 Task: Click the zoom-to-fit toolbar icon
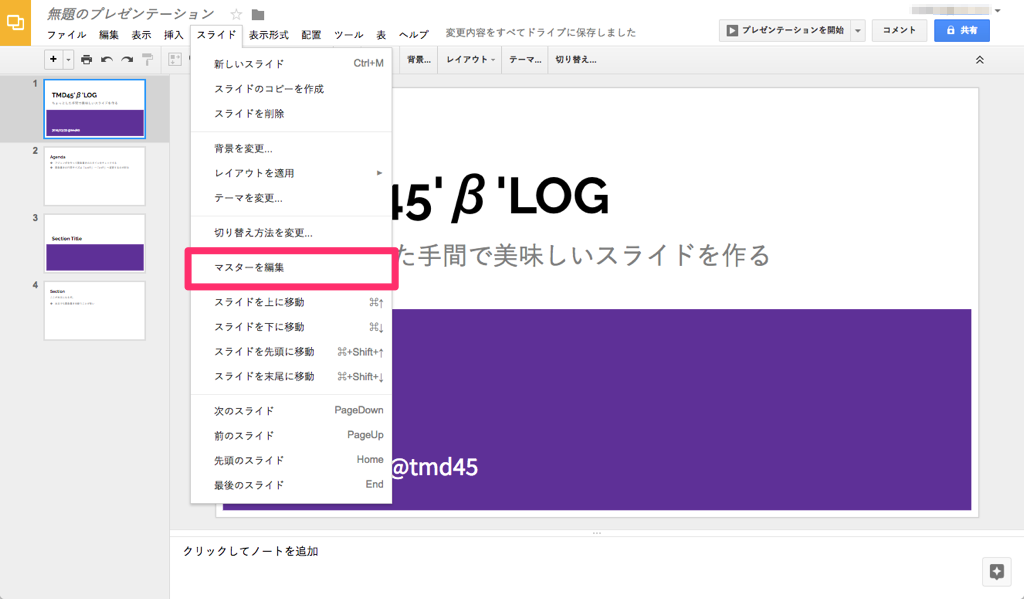coord(174,59)
